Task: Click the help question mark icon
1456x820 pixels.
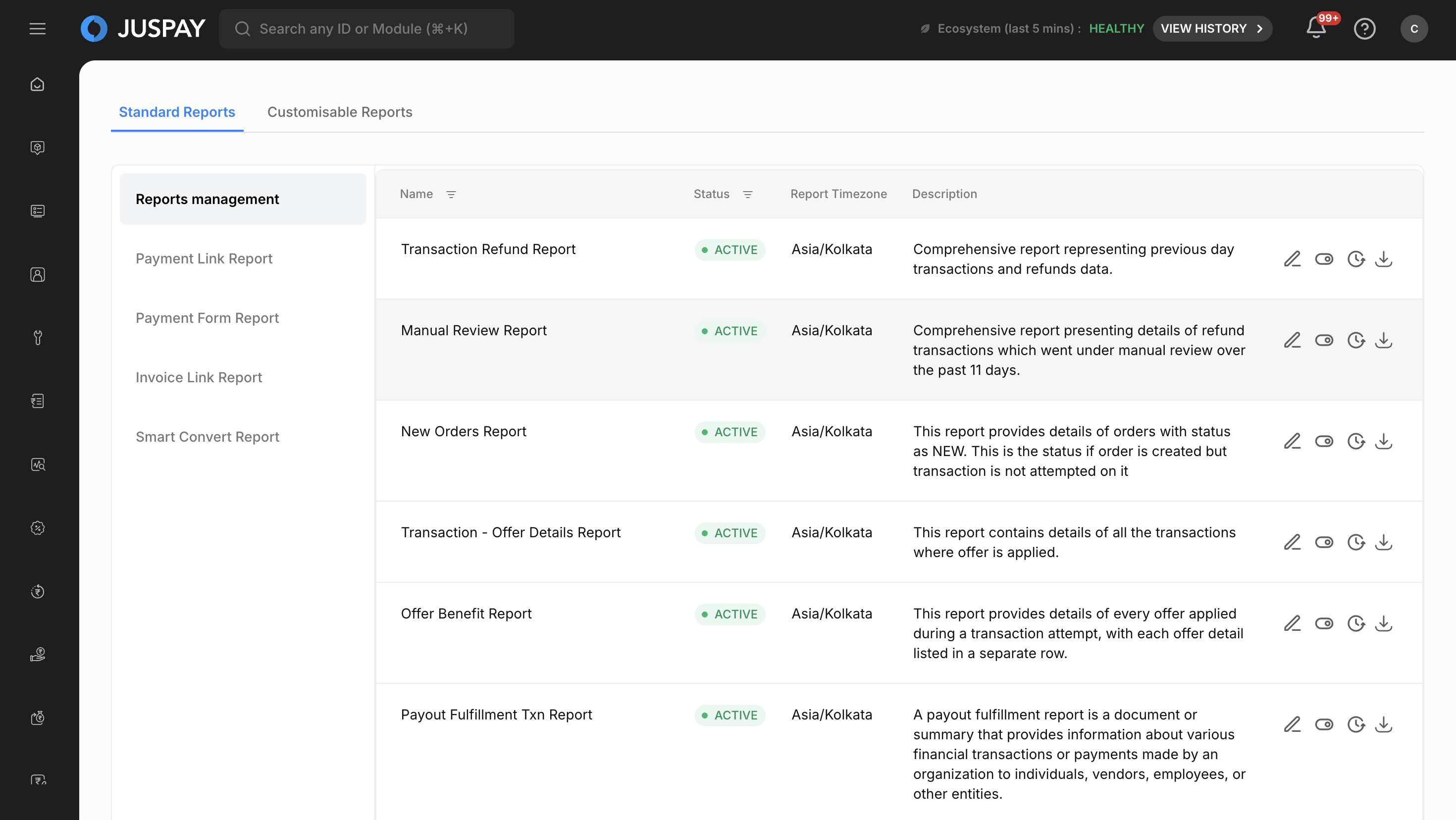Action: (1364, 28)
